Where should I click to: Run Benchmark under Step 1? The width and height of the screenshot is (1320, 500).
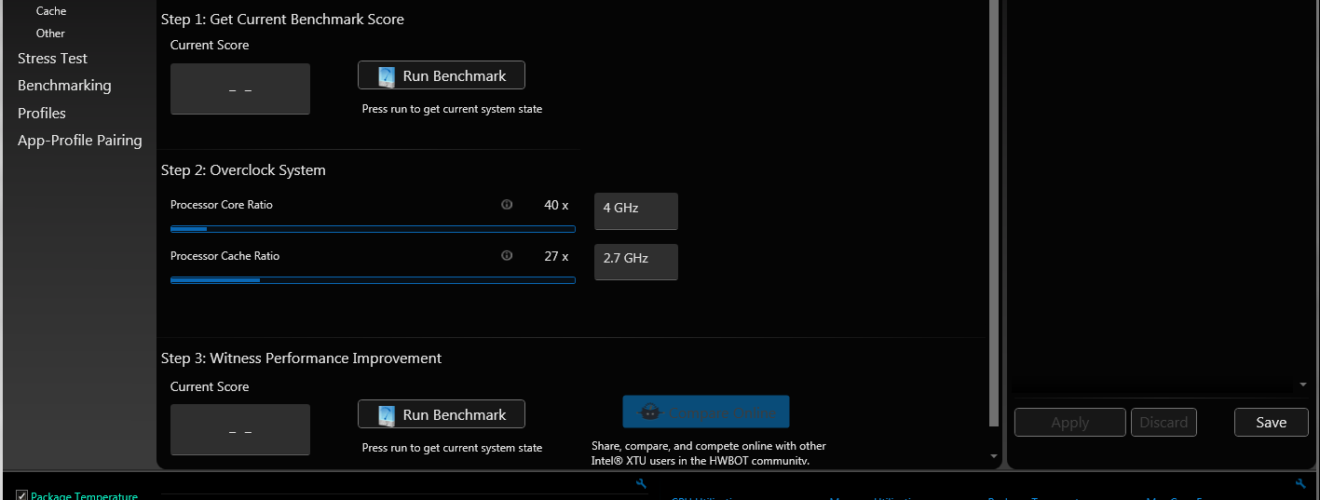click(x=441, y=76)
